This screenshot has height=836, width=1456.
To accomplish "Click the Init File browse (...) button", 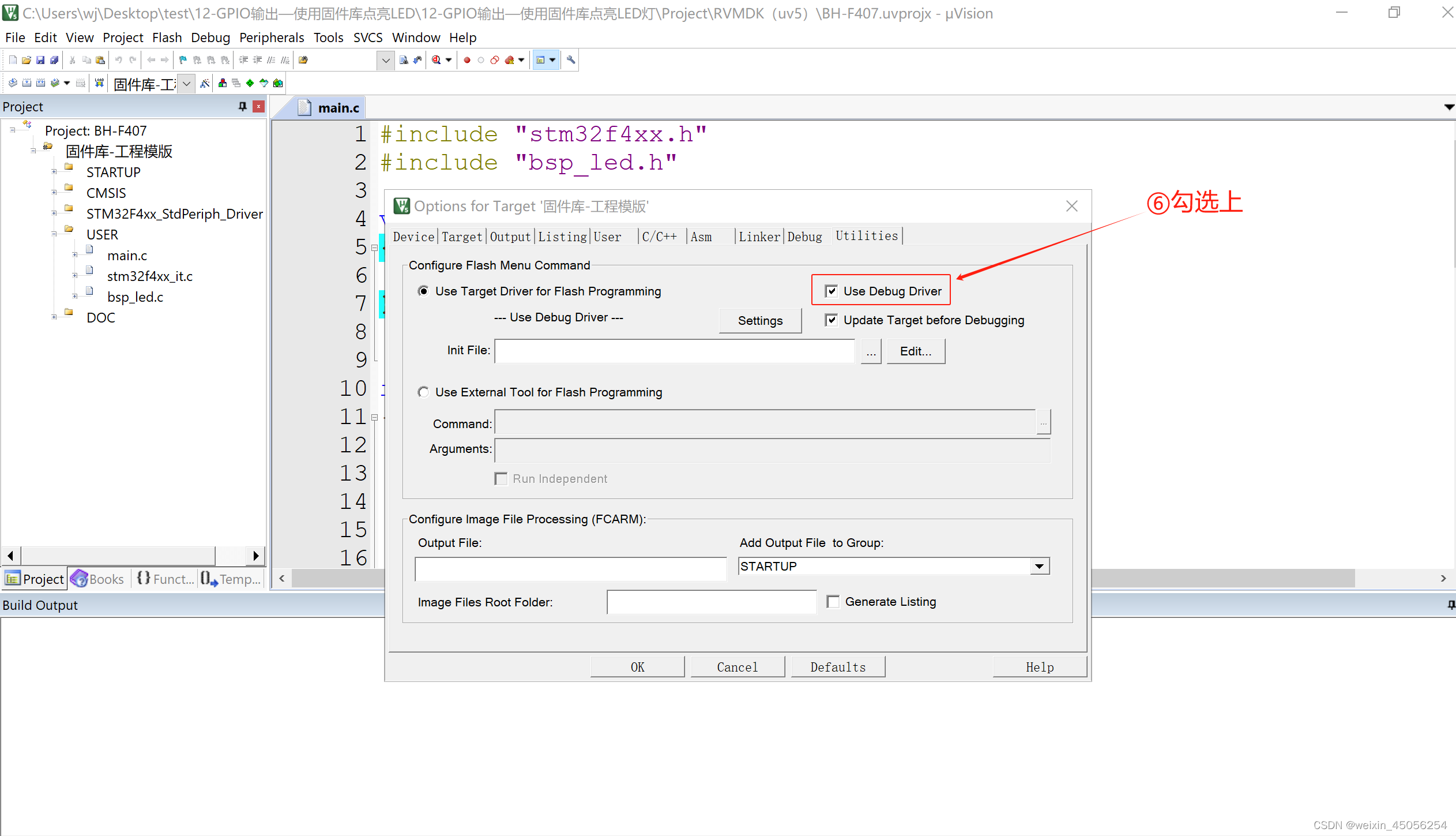I will click(x=871, y=351).
